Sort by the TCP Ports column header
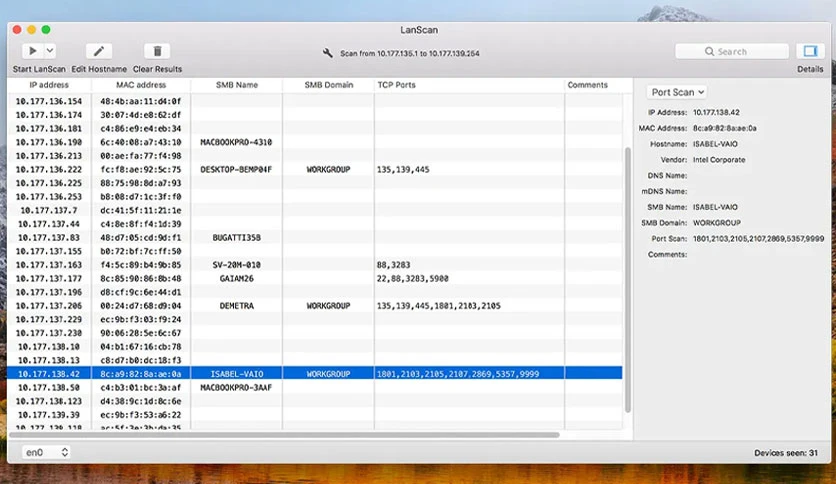This screenshot has height=484, width=836. [x=469, y=85]
